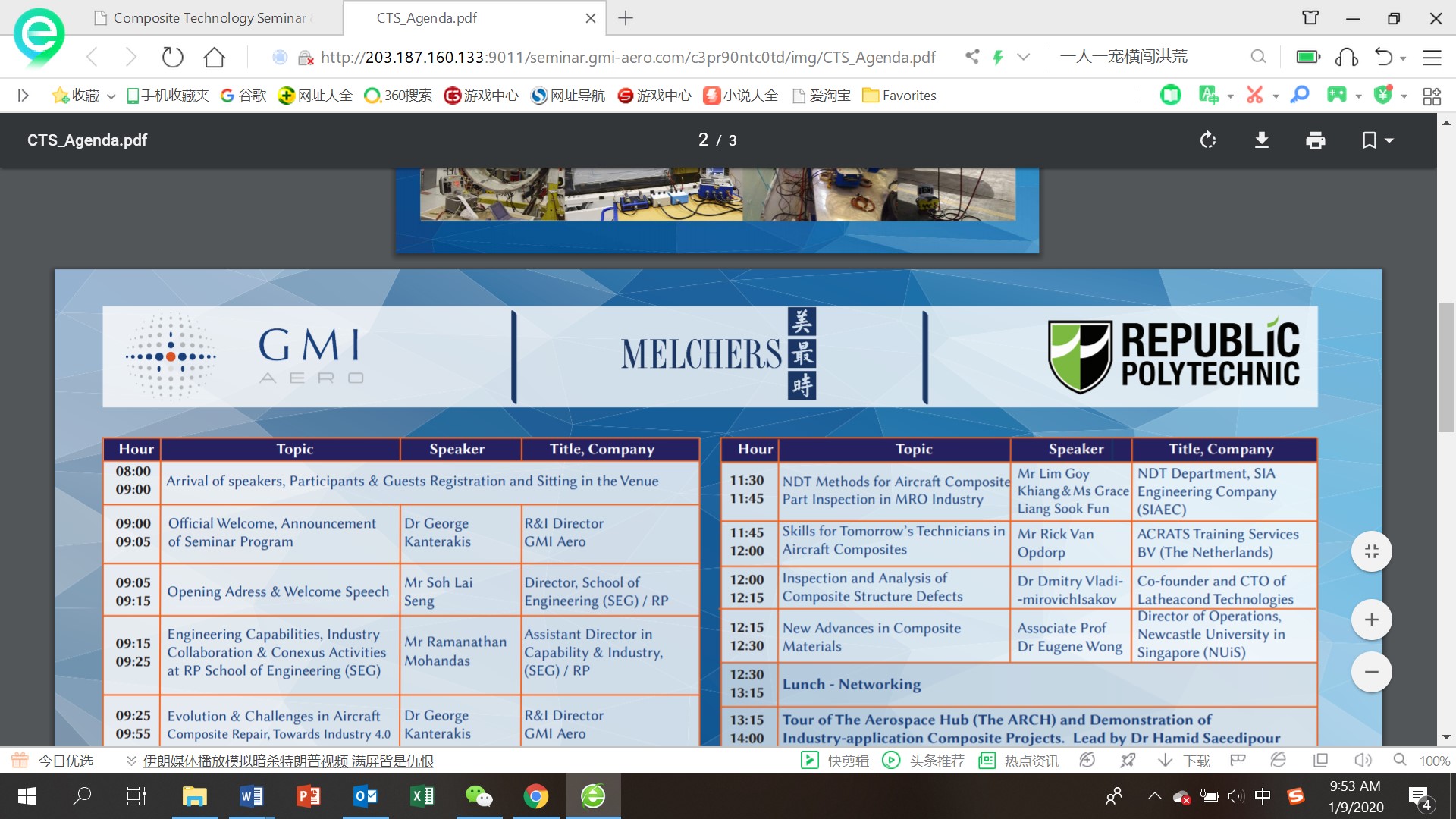Click the undo close tab icon

coord(1384,57)
